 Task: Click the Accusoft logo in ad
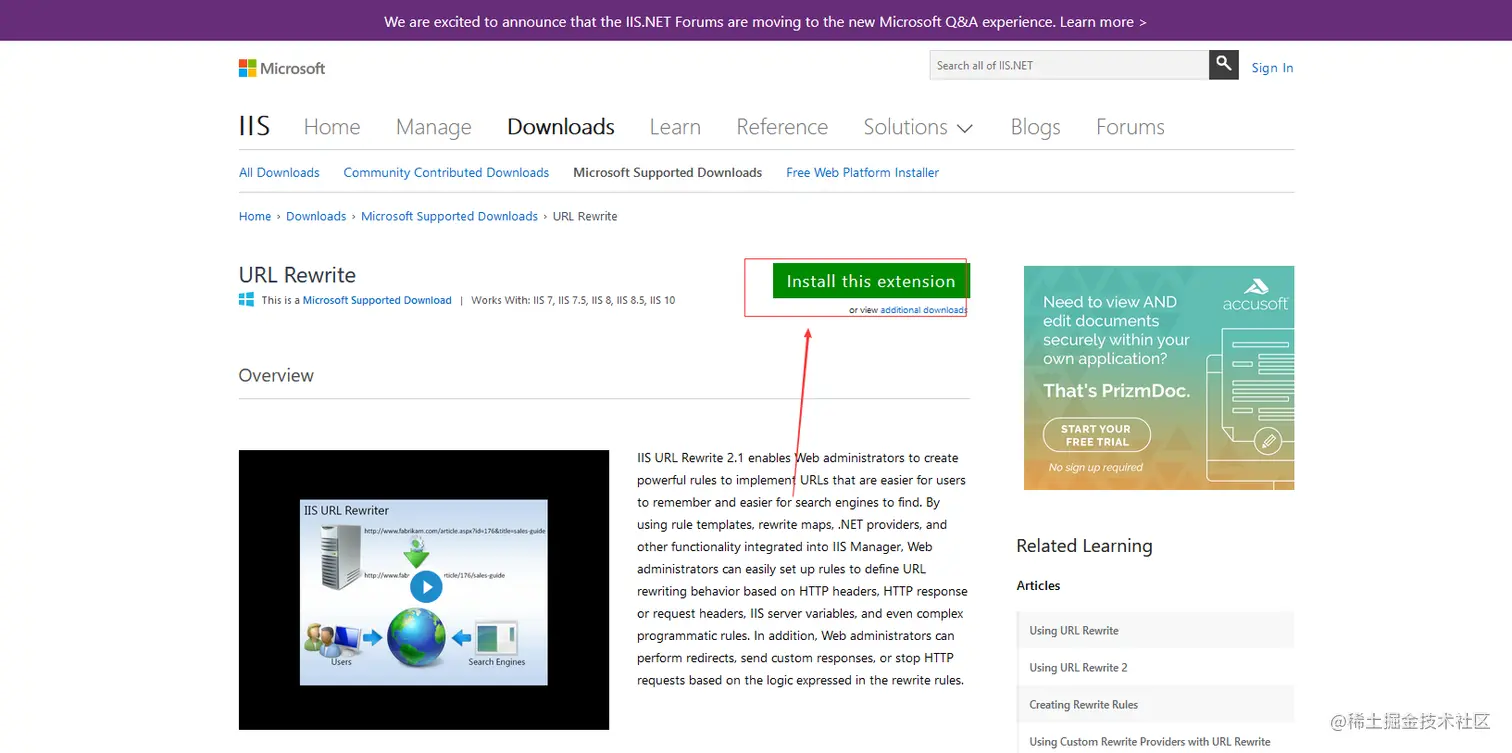(x=1255, y=295)
